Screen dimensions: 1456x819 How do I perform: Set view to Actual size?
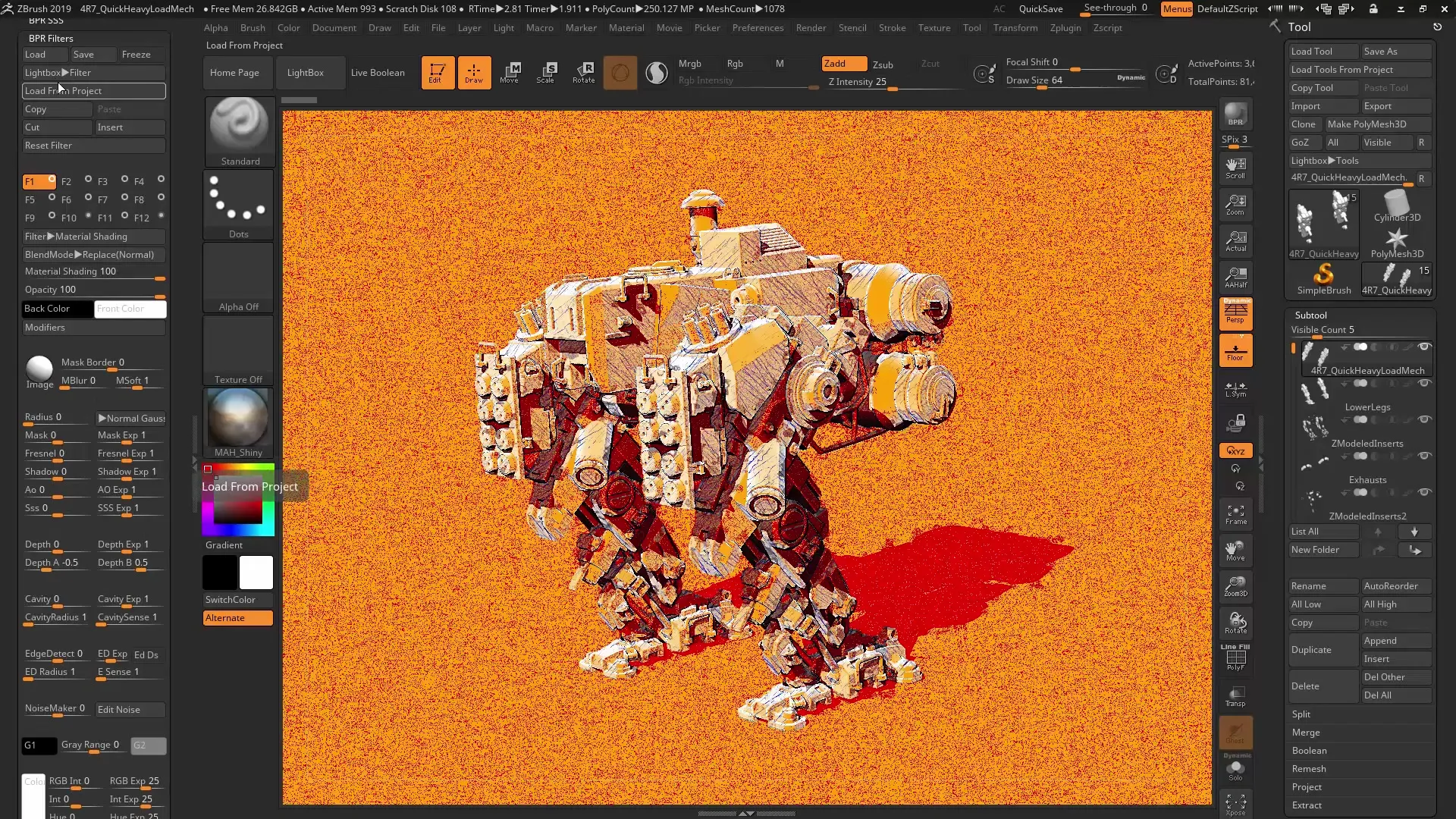[1235, 241]
